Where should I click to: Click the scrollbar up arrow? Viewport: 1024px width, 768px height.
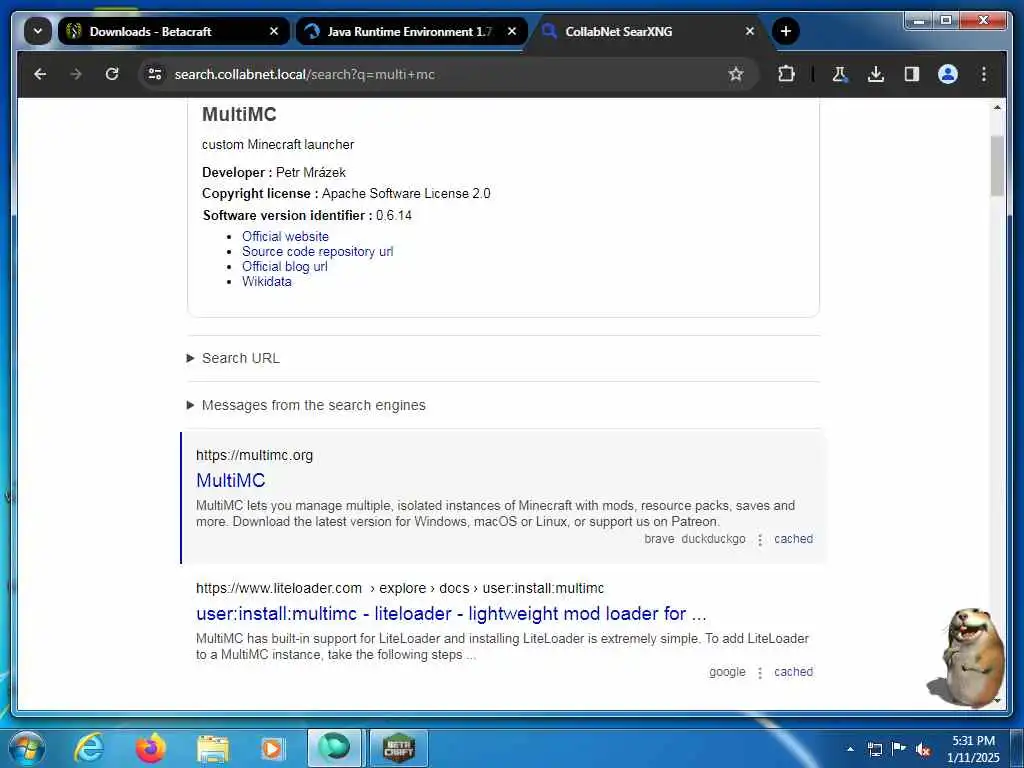(x=997, y=107)
